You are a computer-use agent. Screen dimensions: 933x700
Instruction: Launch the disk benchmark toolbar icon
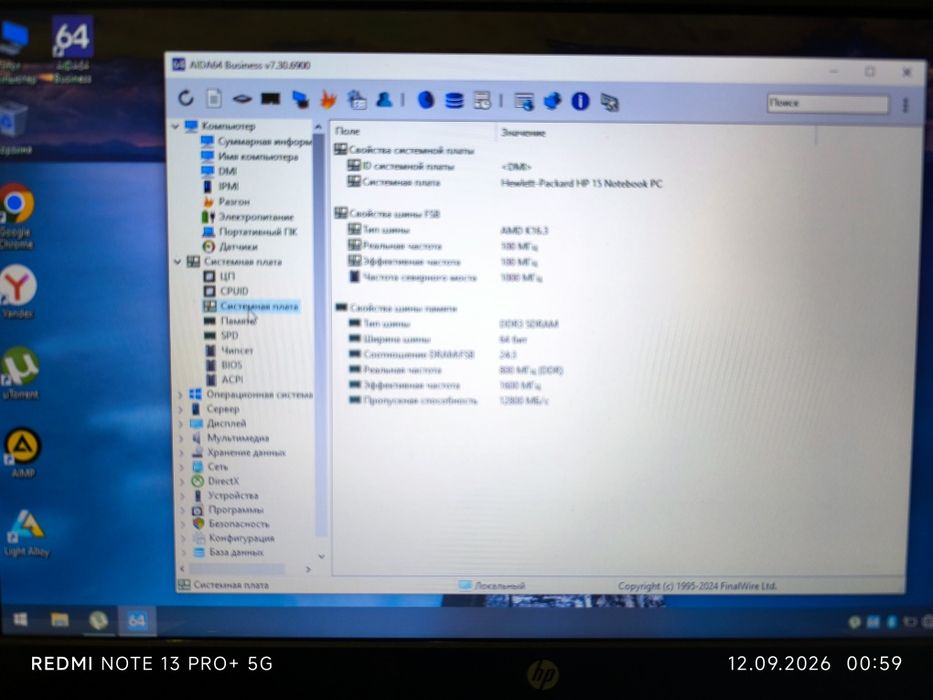coord(242,99)
